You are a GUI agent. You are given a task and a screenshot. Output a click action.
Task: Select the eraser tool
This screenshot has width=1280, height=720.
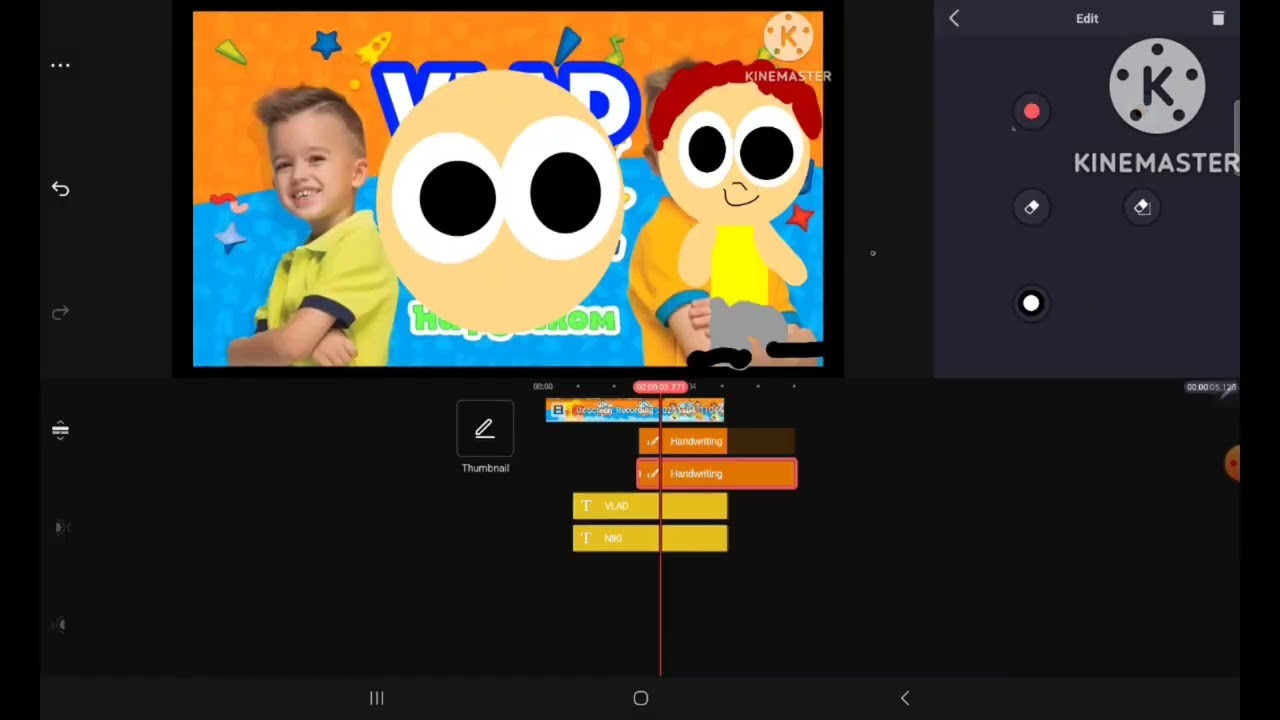click(1031, 207)
